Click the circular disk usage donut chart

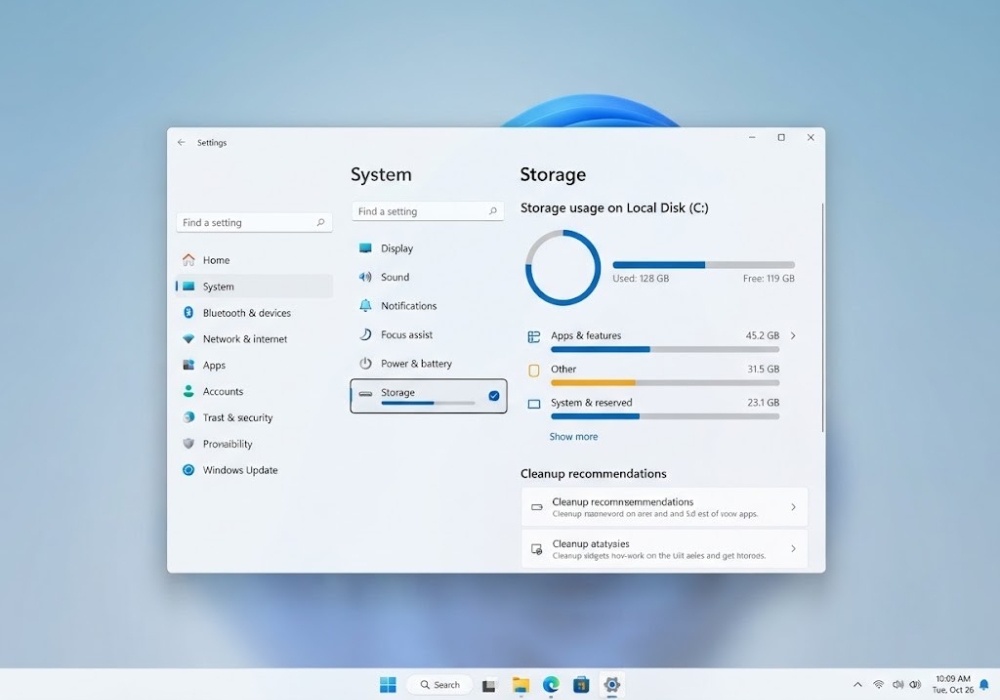(562, 267)
